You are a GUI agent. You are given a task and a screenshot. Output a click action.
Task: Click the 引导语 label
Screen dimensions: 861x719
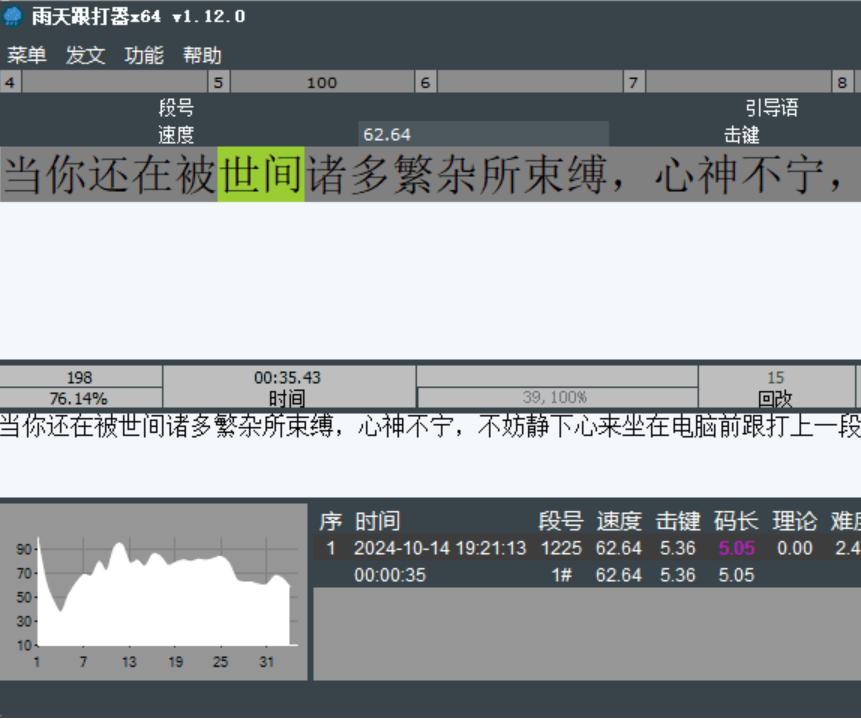tap(771, 108)
